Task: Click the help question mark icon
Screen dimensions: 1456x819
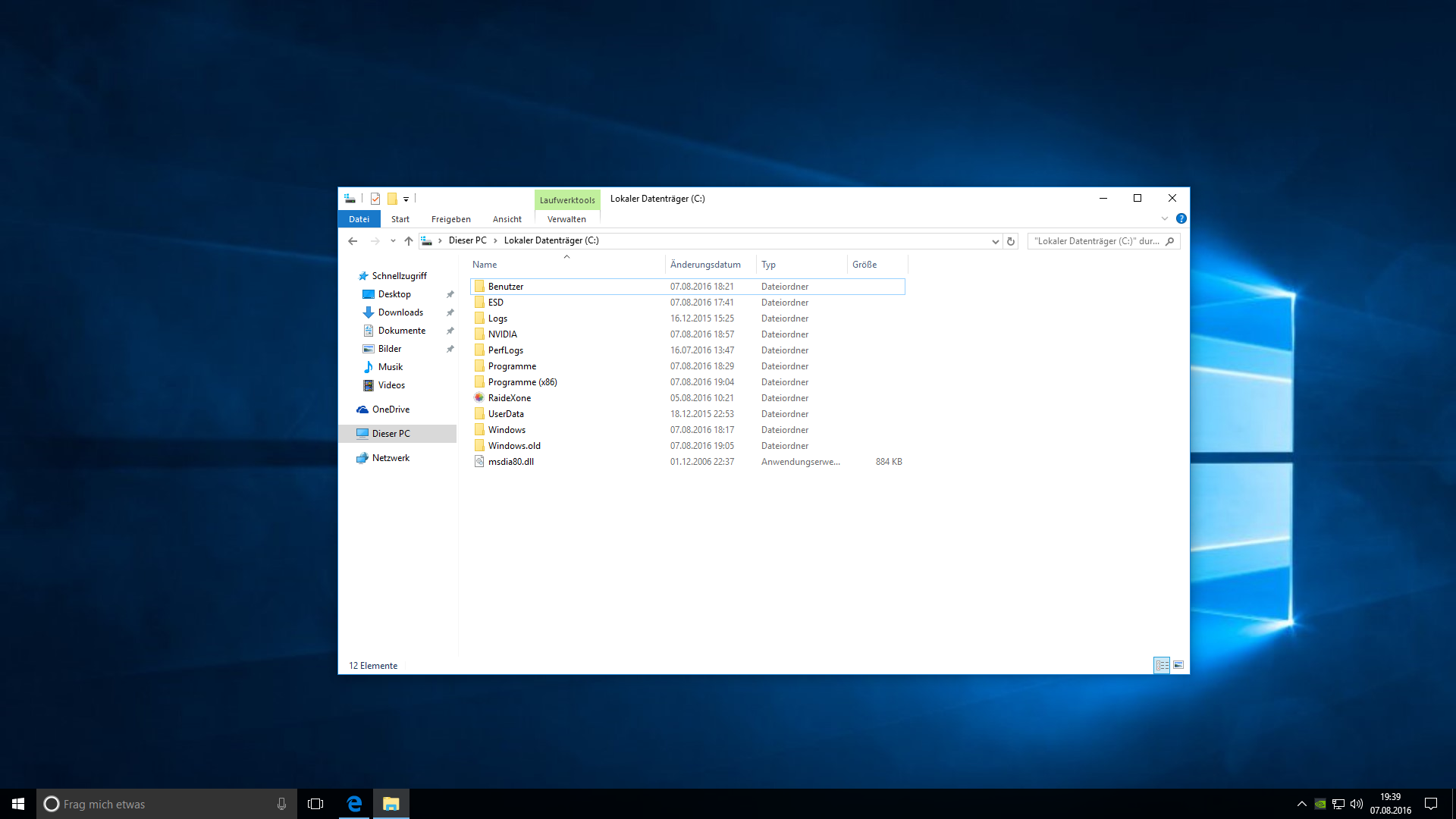Action: click(x=1181, y=218)
